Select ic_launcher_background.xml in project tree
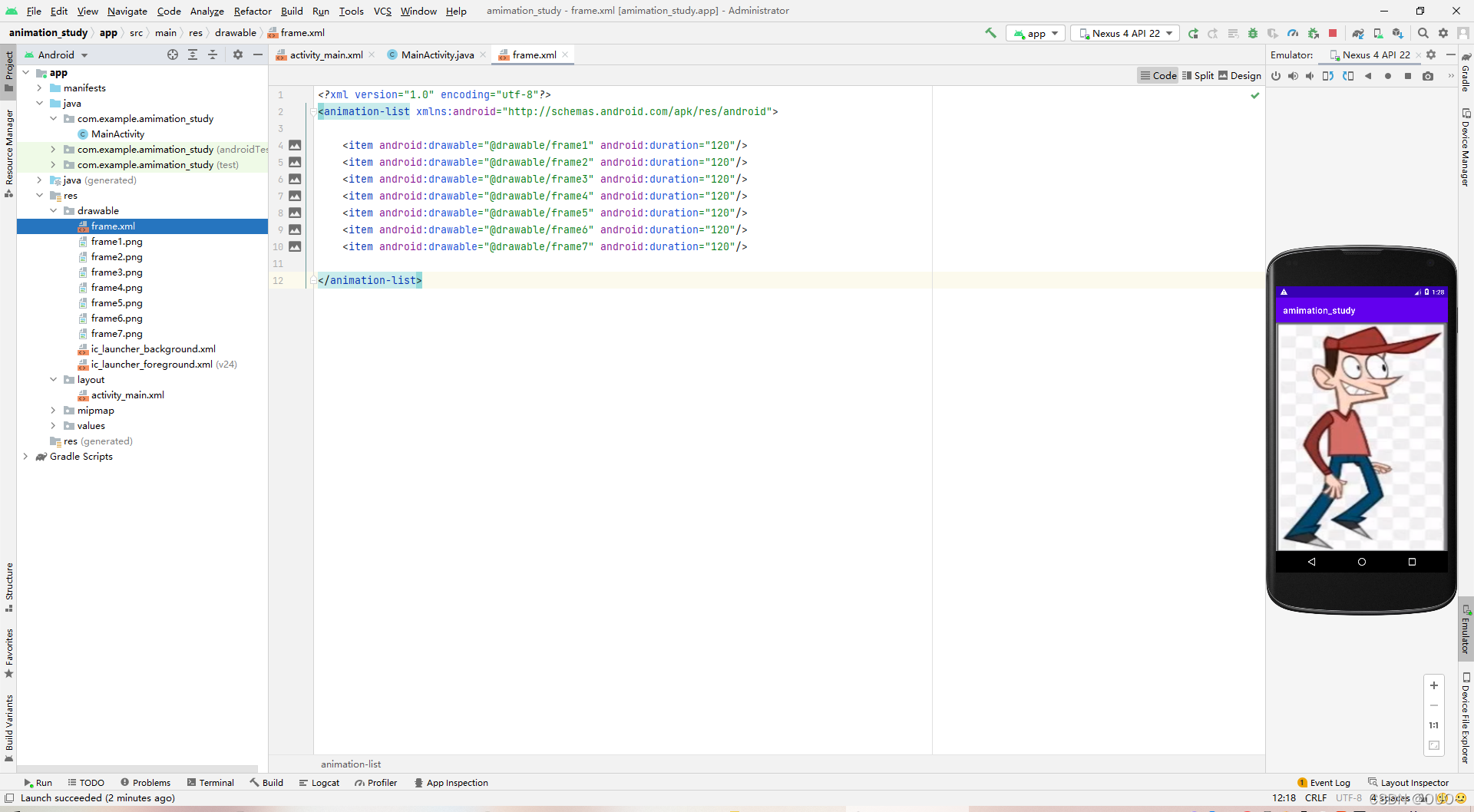Image resolution: width=1474 pixels, height=812 pixels. click(x=153, y=349)
